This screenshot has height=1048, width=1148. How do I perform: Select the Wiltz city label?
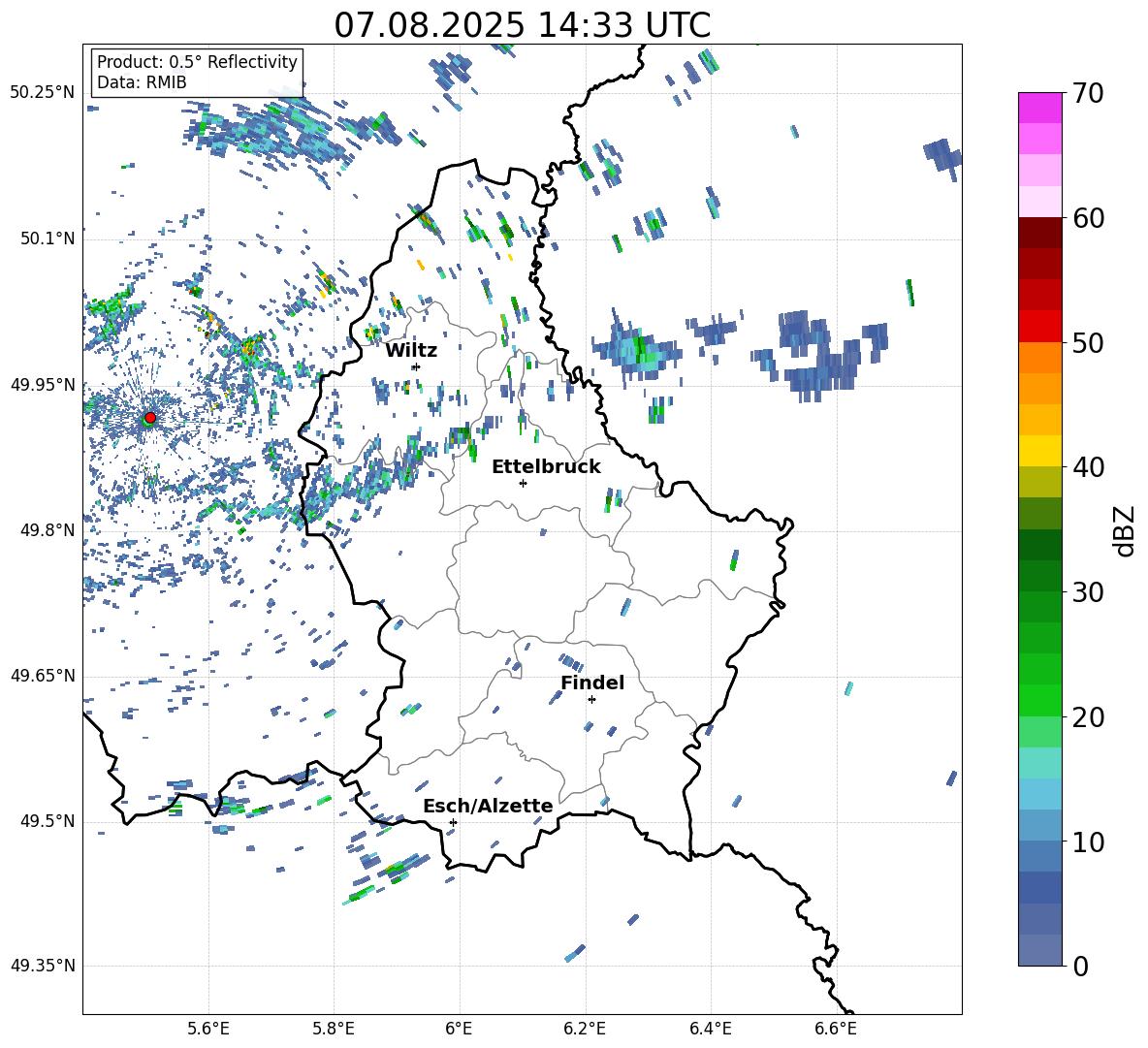coord(411,350)
